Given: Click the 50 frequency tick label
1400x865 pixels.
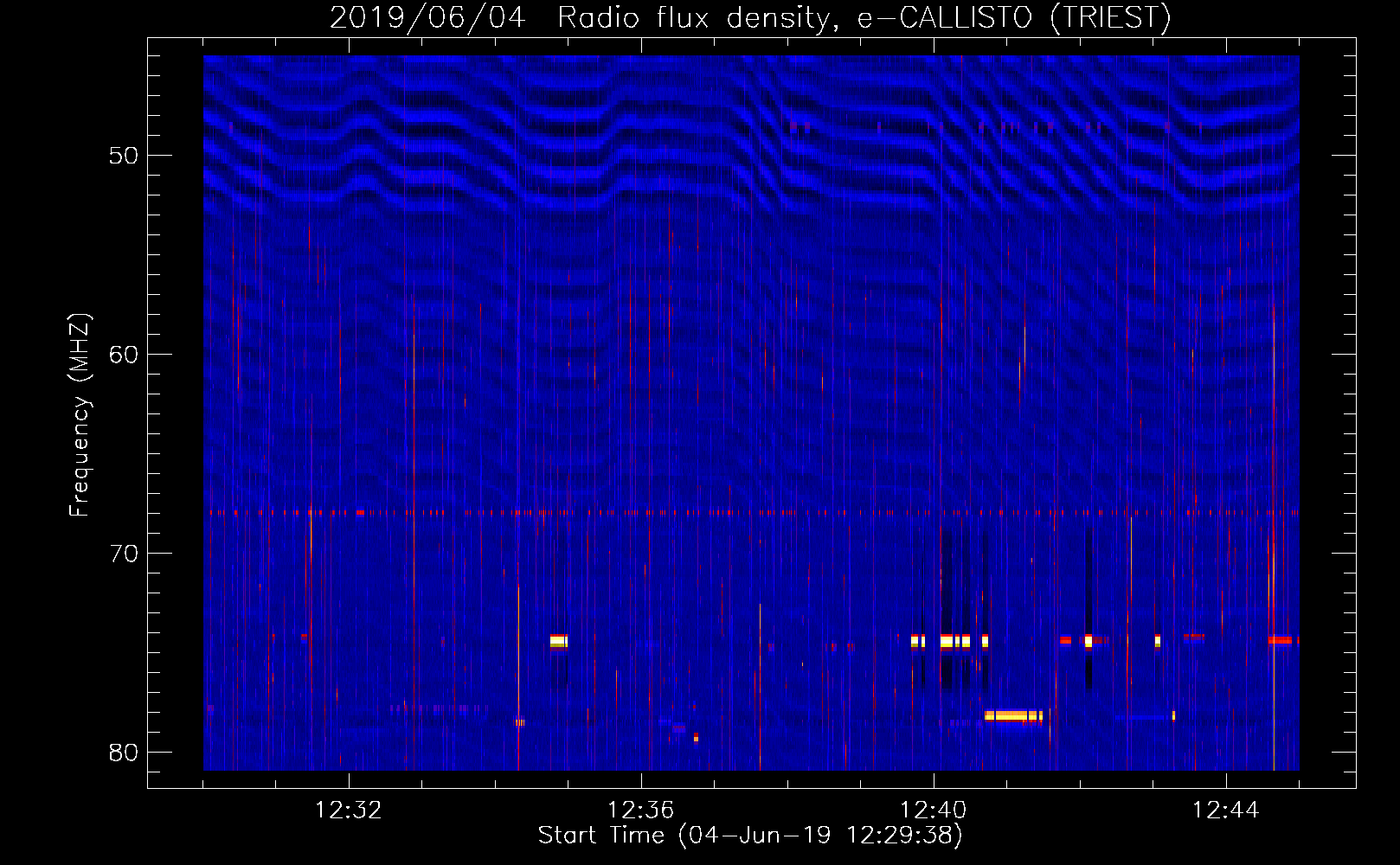Looking at the screenshot, I should [x=124, y=156].
